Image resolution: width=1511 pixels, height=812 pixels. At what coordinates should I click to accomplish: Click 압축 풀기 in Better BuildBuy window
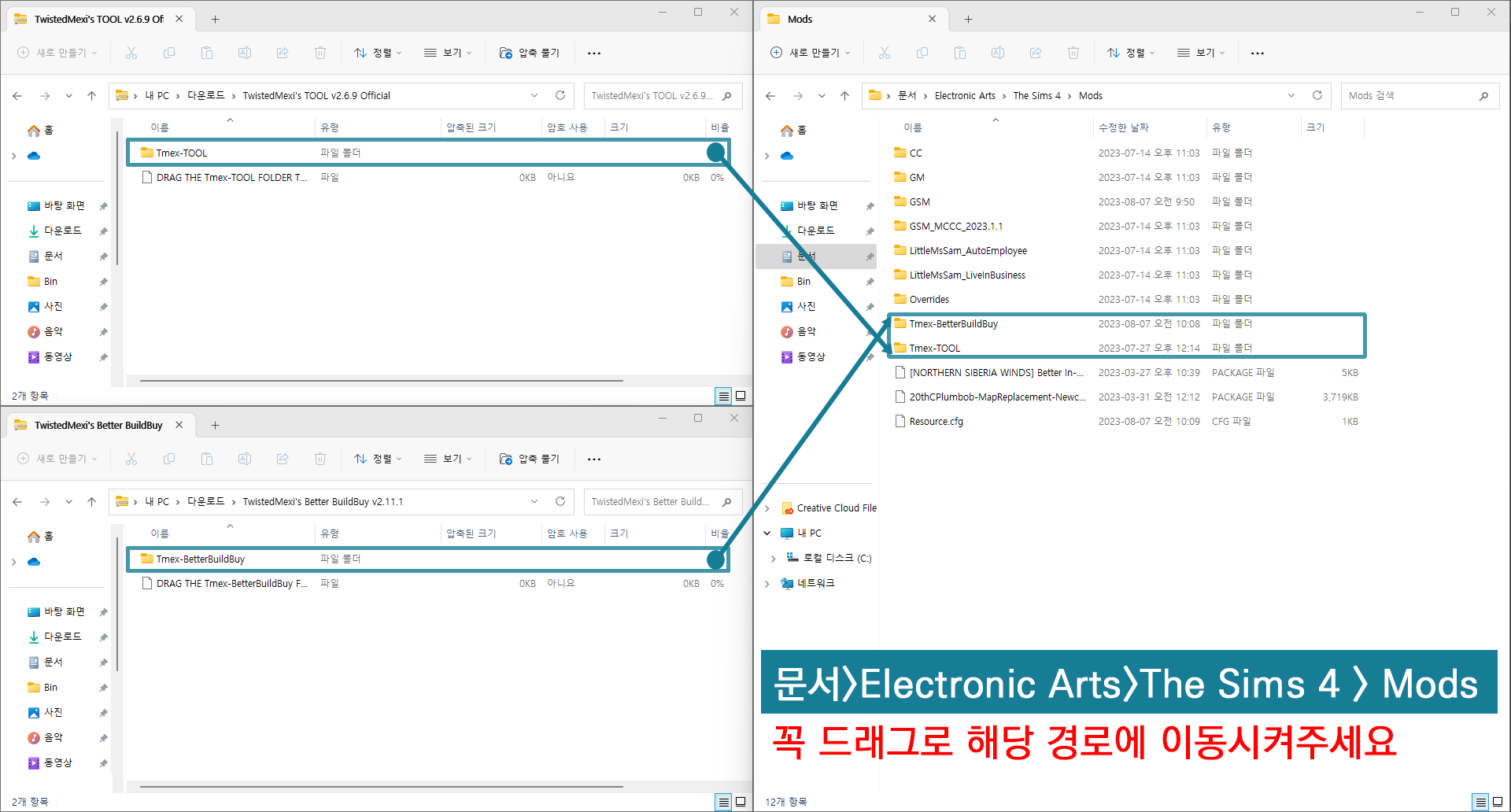(529, 459)
